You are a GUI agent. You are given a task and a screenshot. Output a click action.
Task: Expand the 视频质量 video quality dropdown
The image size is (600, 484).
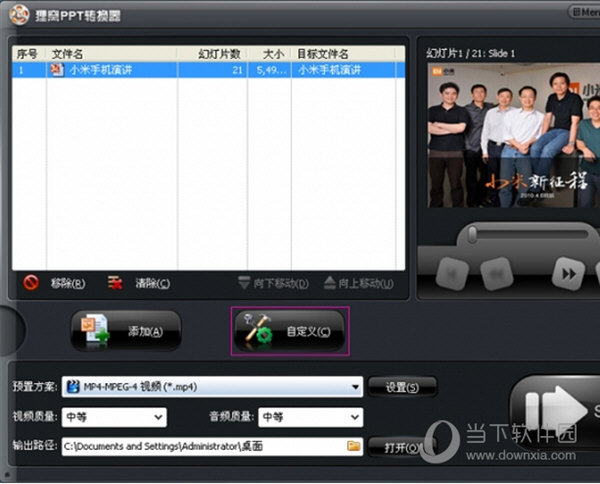(x=158, y=417)
